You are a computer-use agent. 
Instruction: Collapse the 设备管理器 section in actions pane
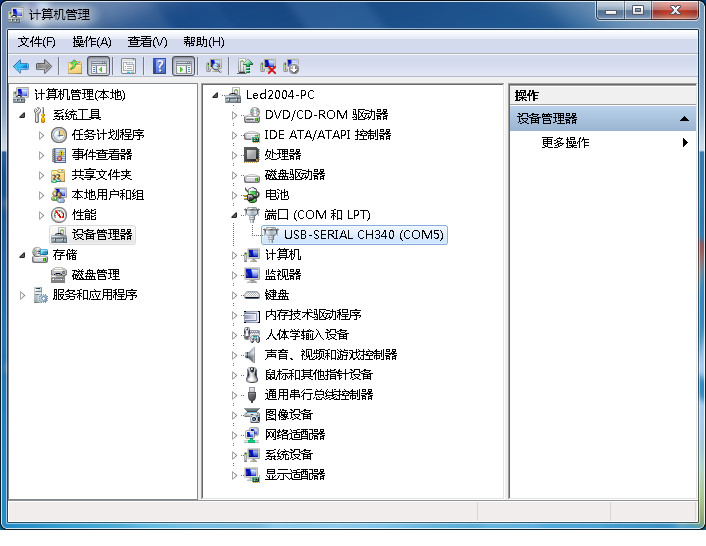pos(685,119)
